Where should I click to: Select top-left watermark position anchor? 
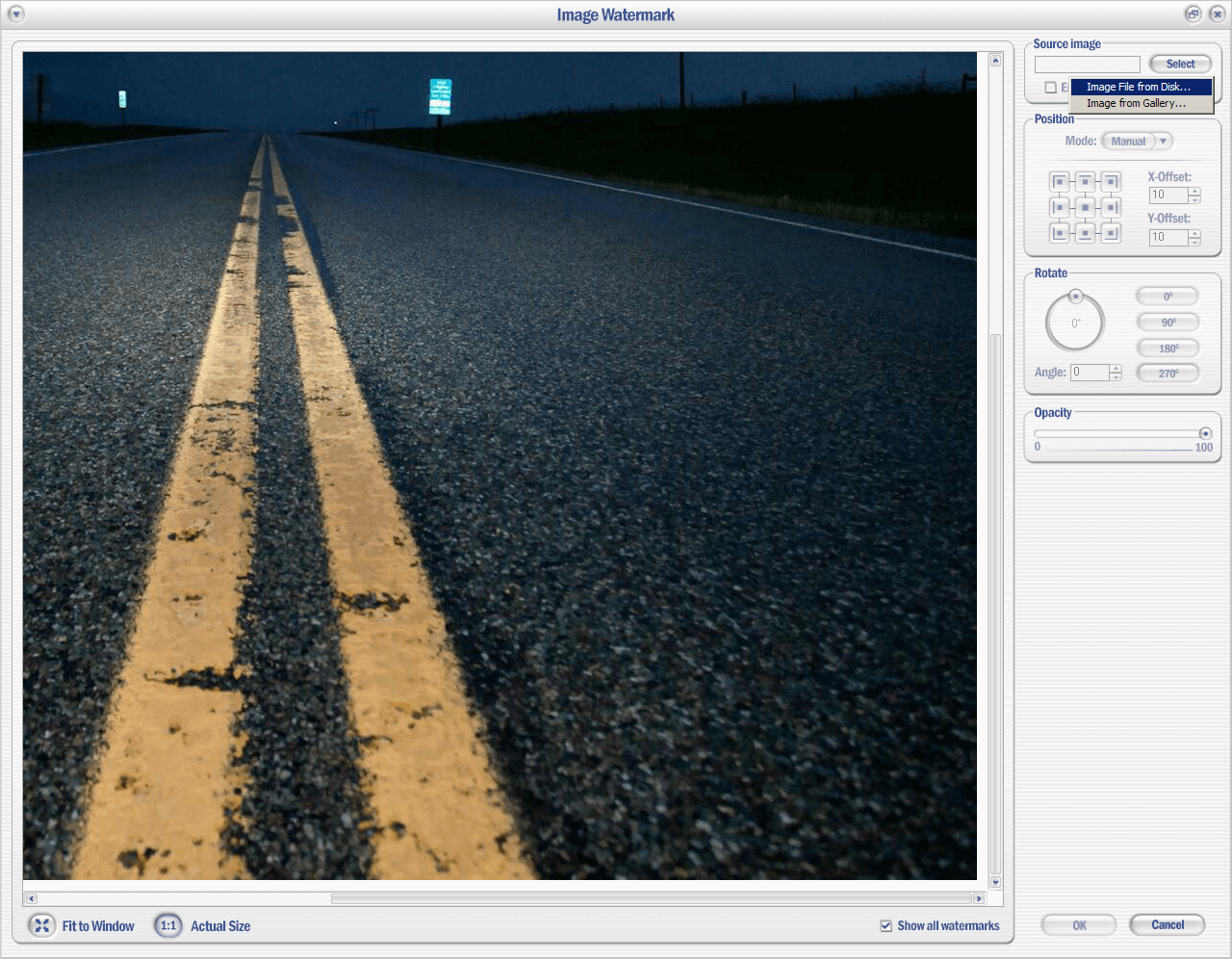tap(1060, 181)
